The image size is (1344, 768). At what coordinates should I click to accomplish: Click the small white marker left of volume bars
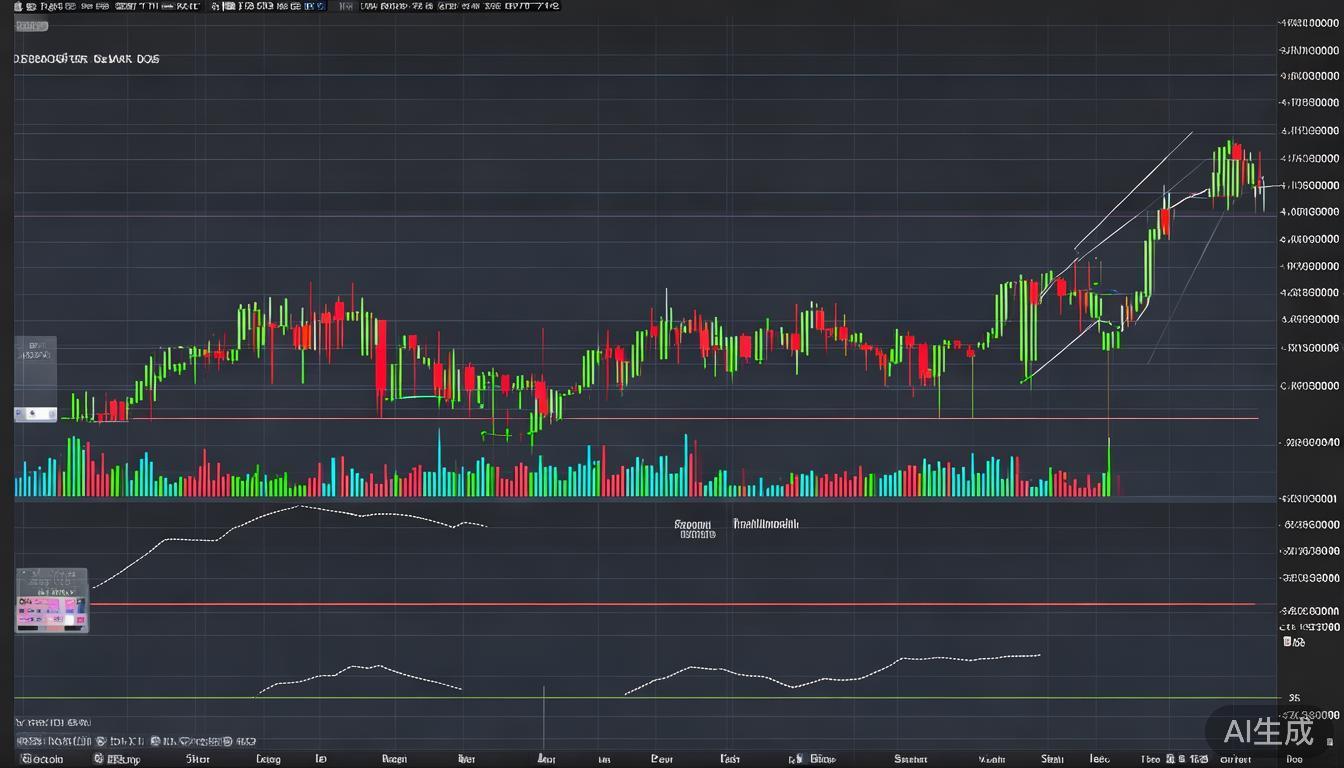click(34, 413)
